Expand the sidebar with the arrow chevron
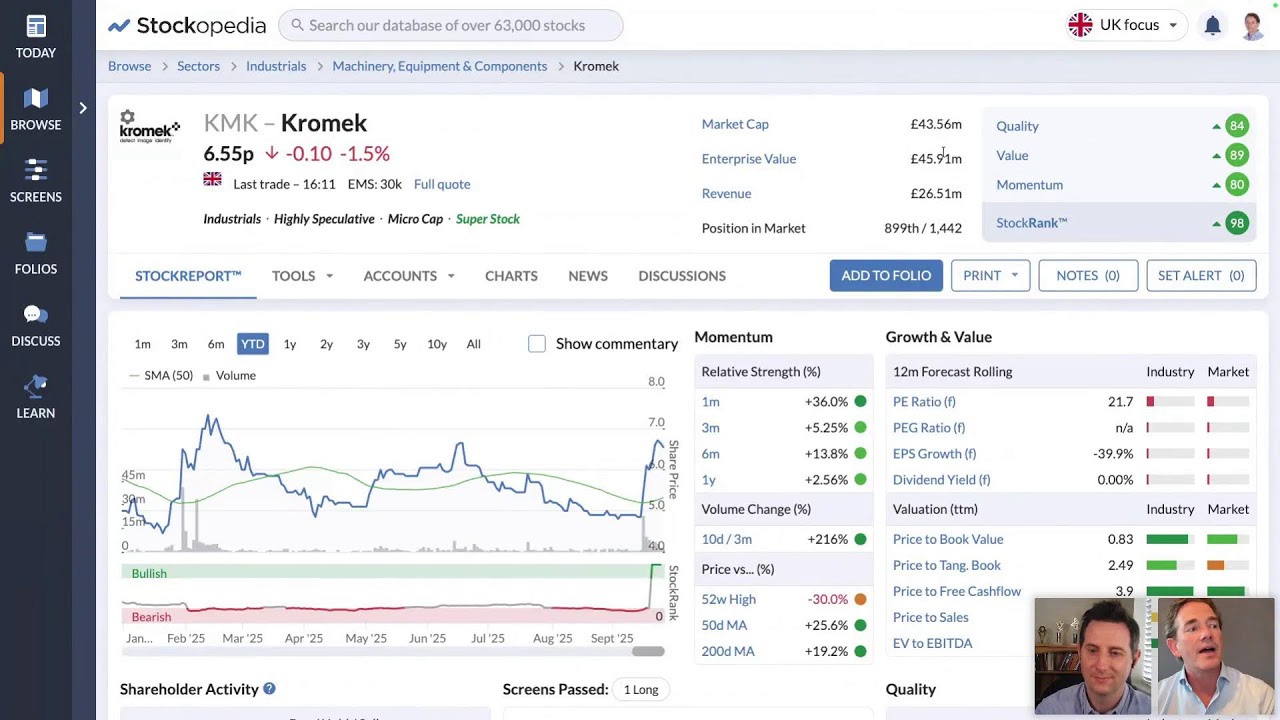This screenshot has width=1280, height=720. [83, 108]
